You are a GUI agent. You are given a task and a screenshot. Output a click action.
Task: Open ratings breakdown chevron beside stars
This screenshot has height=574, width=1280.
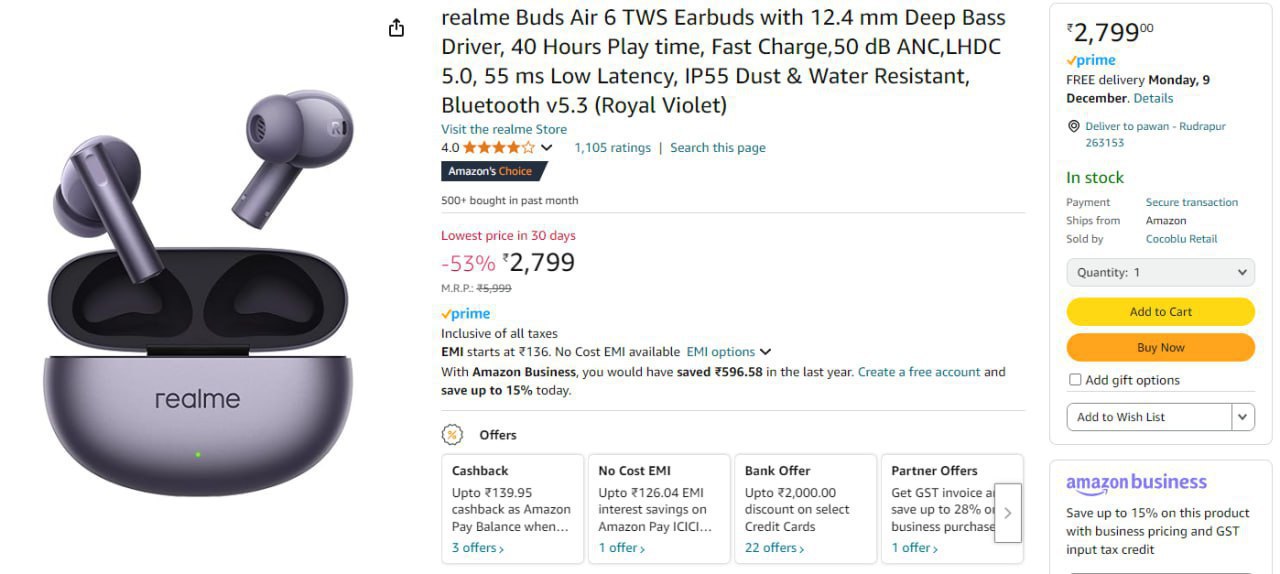click(x=546, y=148)
